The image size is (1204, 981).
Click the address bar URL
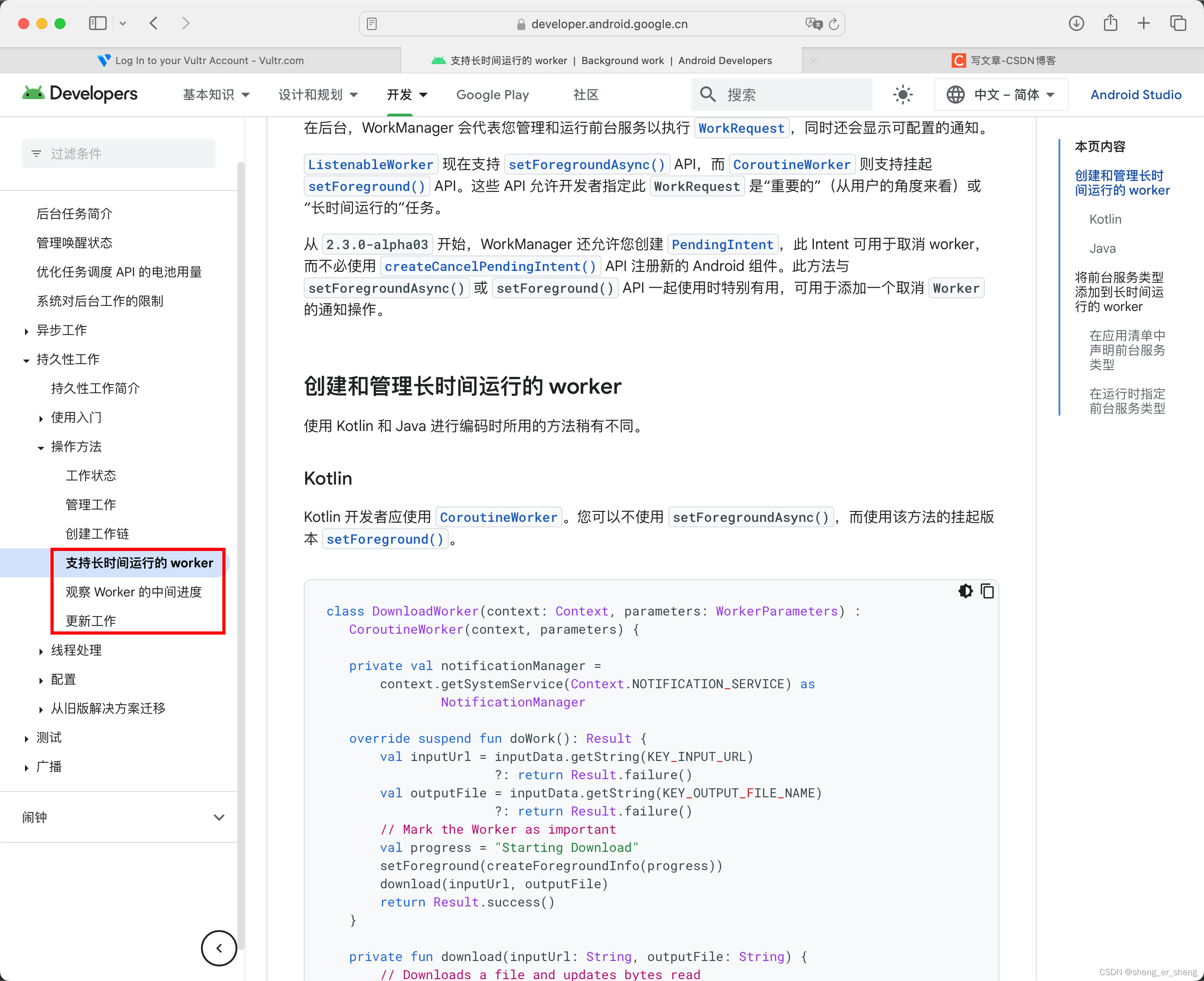pyautogui.click(x=609, y=24)
